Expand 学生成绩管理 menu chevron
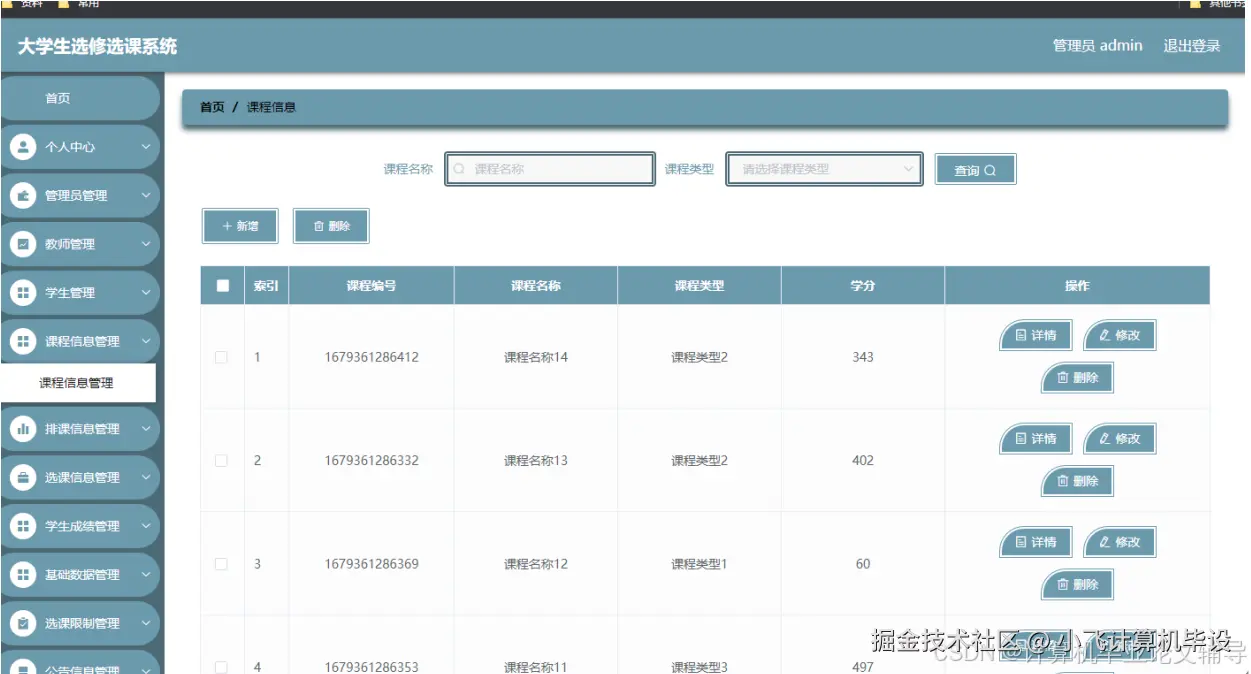The width and height of the screenshot is (1251, 674). tap(146, 526)
